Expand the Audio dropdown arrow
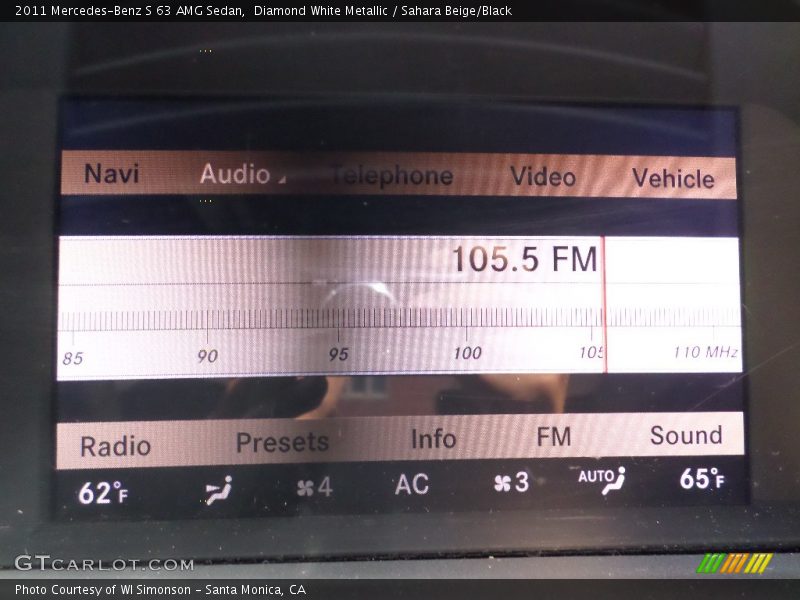Screen dimensions: 800x600 (282, 179)
